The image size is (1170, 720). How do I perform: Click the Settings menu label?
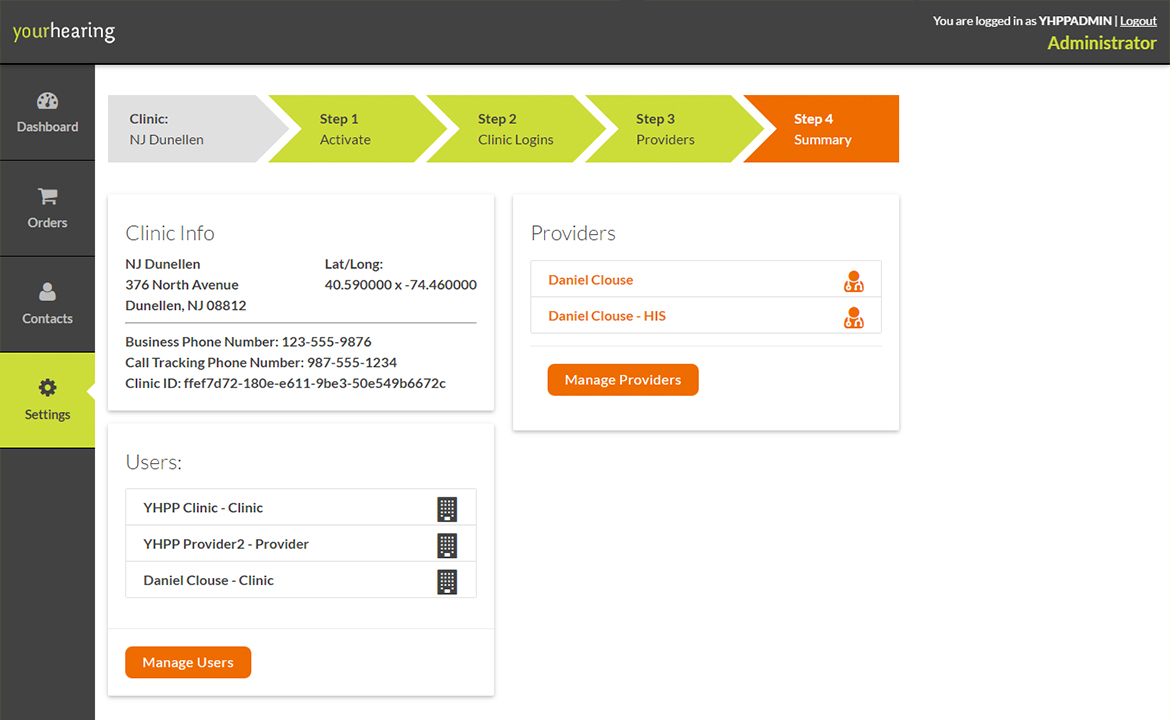coord(47,414)
